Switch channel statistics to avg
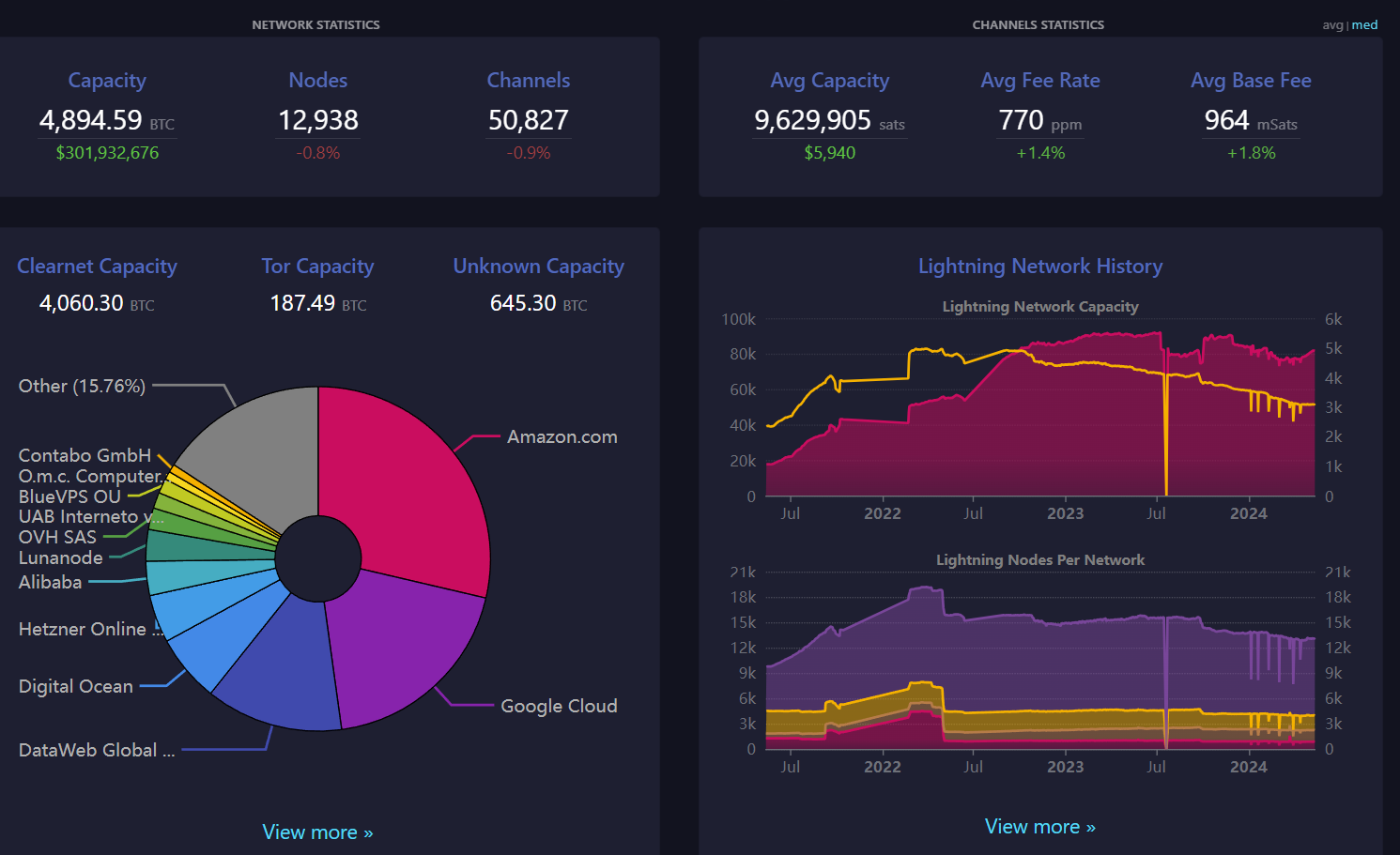This screenshot has height=855, width=1400. pos(1332,25)
